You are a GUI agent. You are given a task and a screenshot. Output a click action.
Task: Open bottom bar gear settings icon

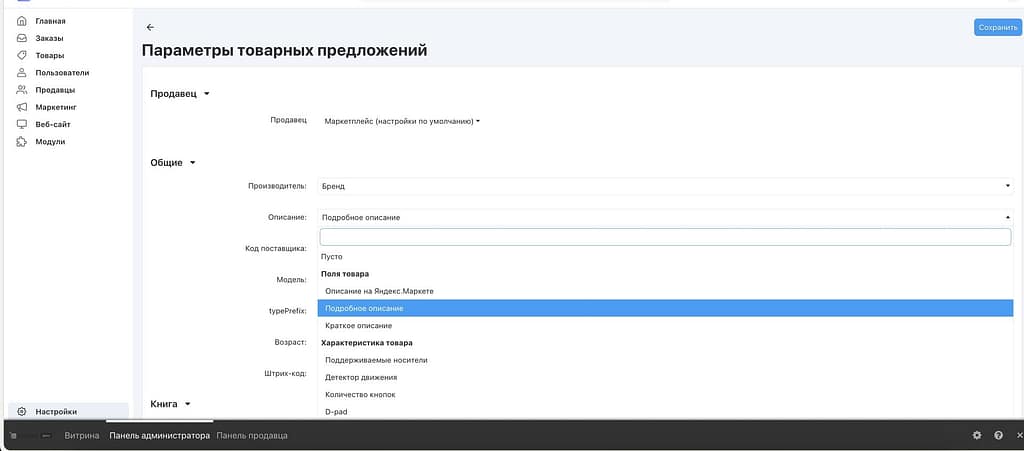[x=977, y=435]
